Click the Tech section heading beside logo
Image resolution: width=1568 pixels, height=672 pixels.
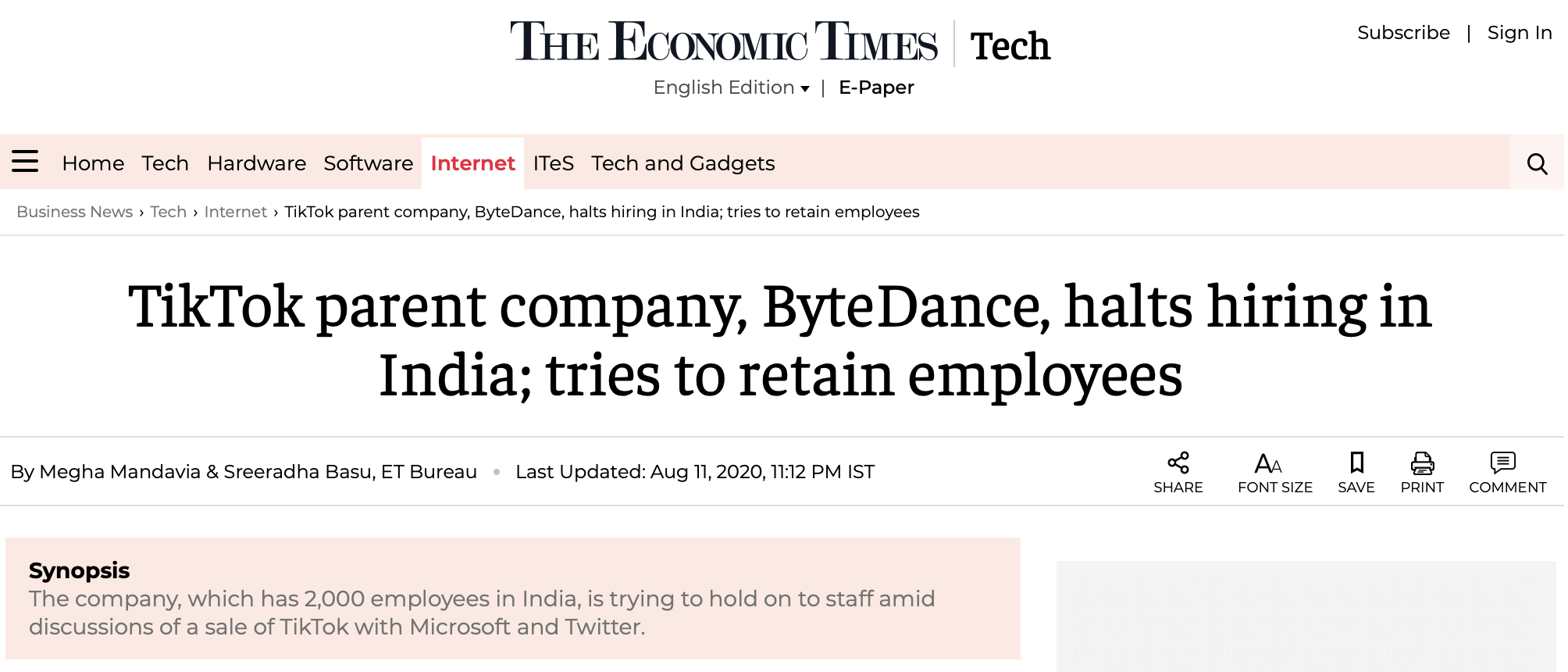tap(1010, 46)
